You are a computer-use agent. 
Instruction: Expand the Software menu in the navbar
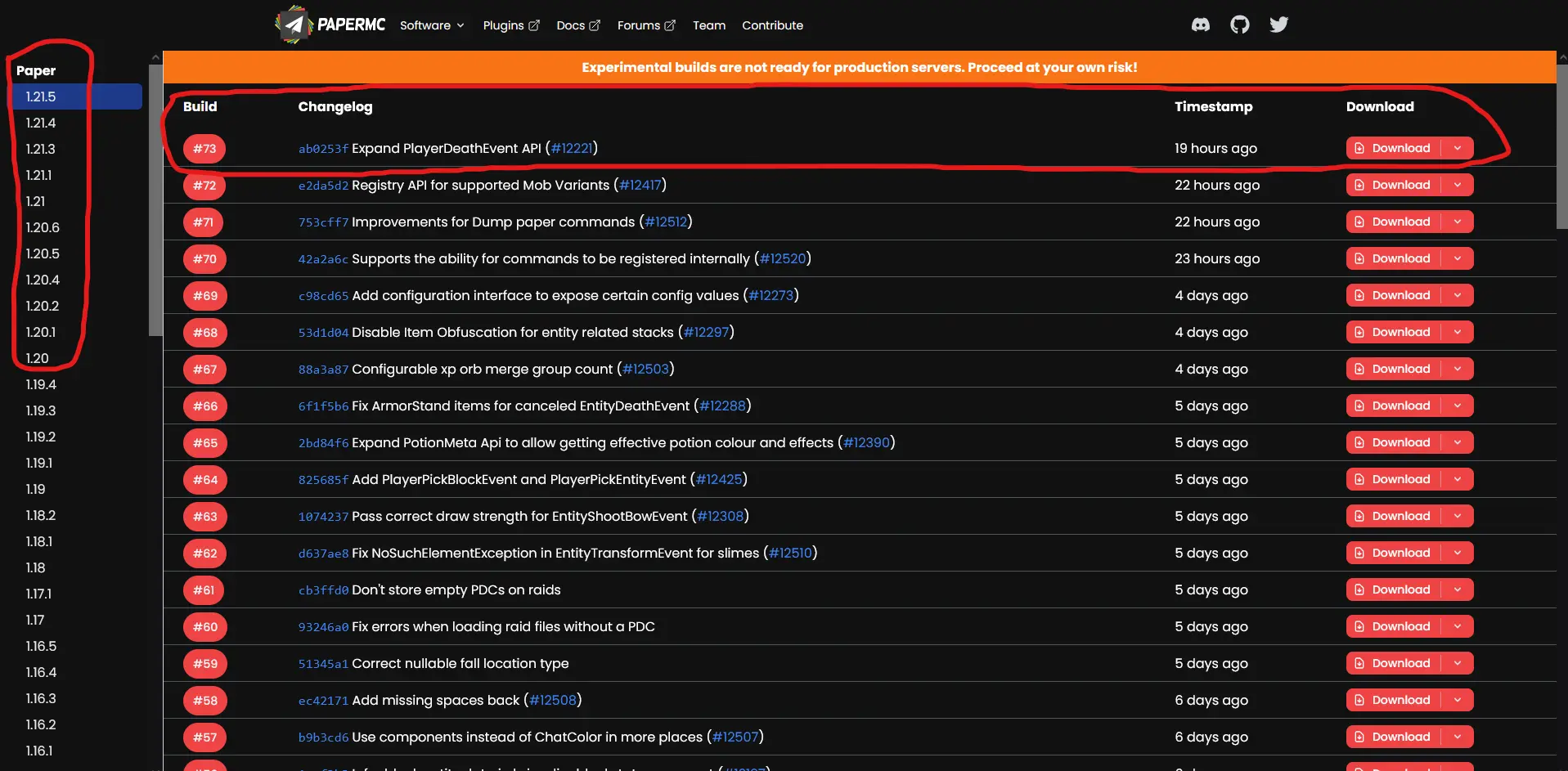tap(432, 25)
